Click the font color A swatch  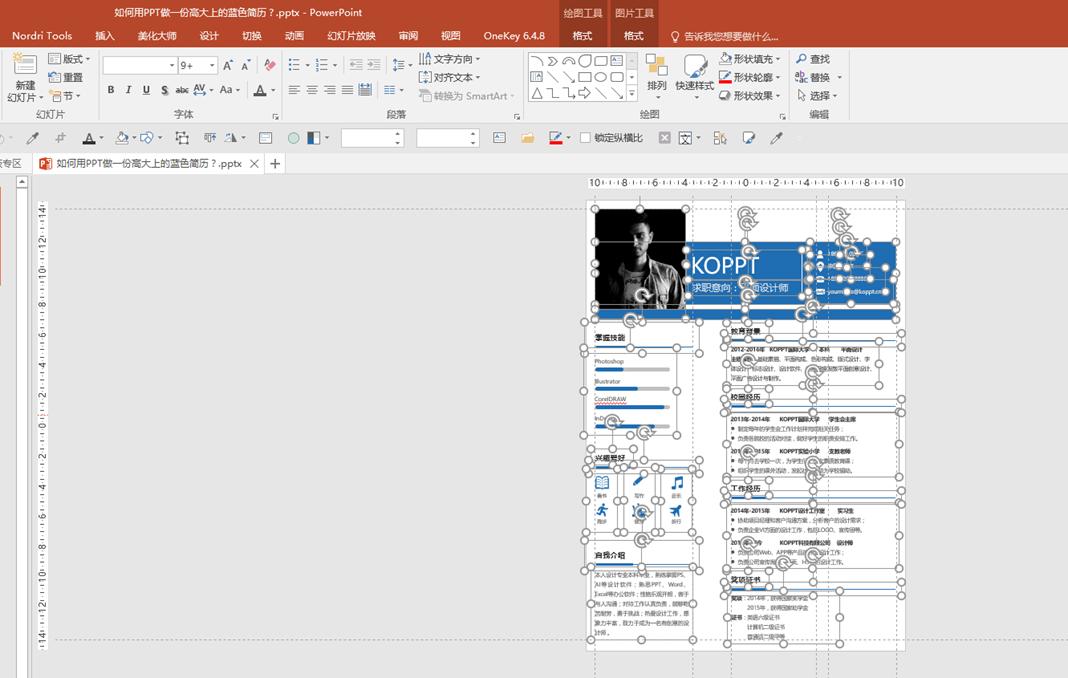[259, 90]
